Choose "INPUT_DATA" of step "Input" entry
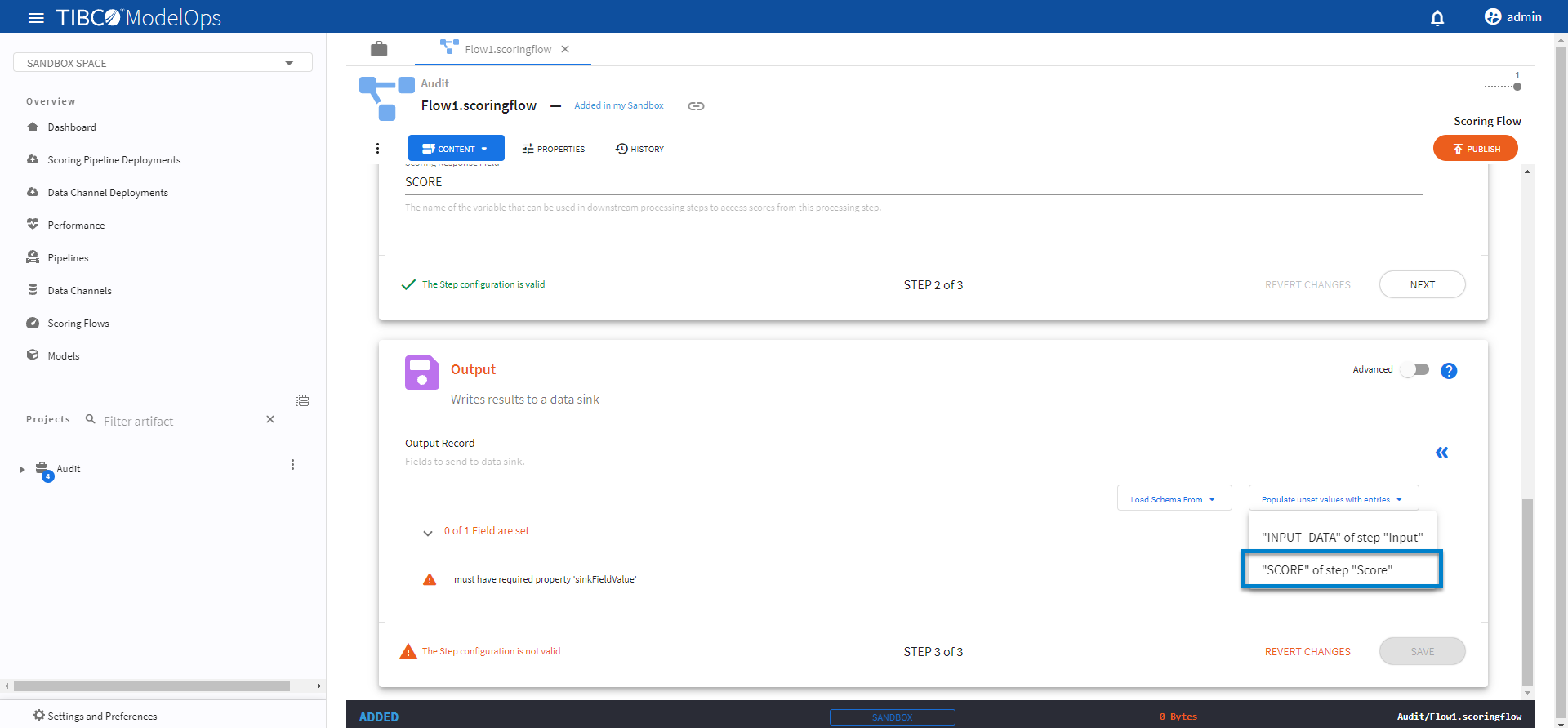The height and width of the screenshot is (728, 1568). tap(1342, 537)
